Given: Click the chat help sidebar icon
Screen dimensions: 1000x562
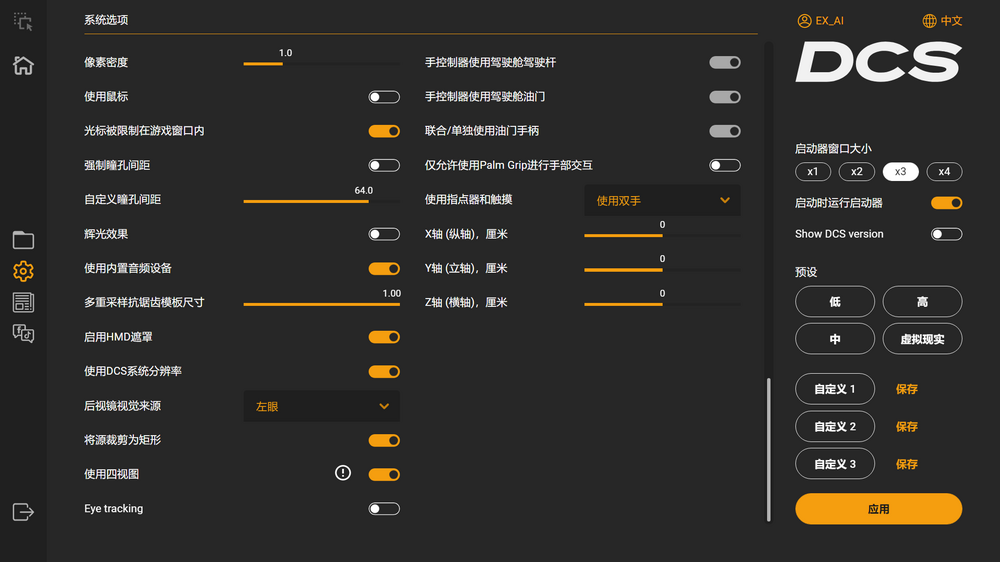Looking at the screenshot, I should pos(23,333).
